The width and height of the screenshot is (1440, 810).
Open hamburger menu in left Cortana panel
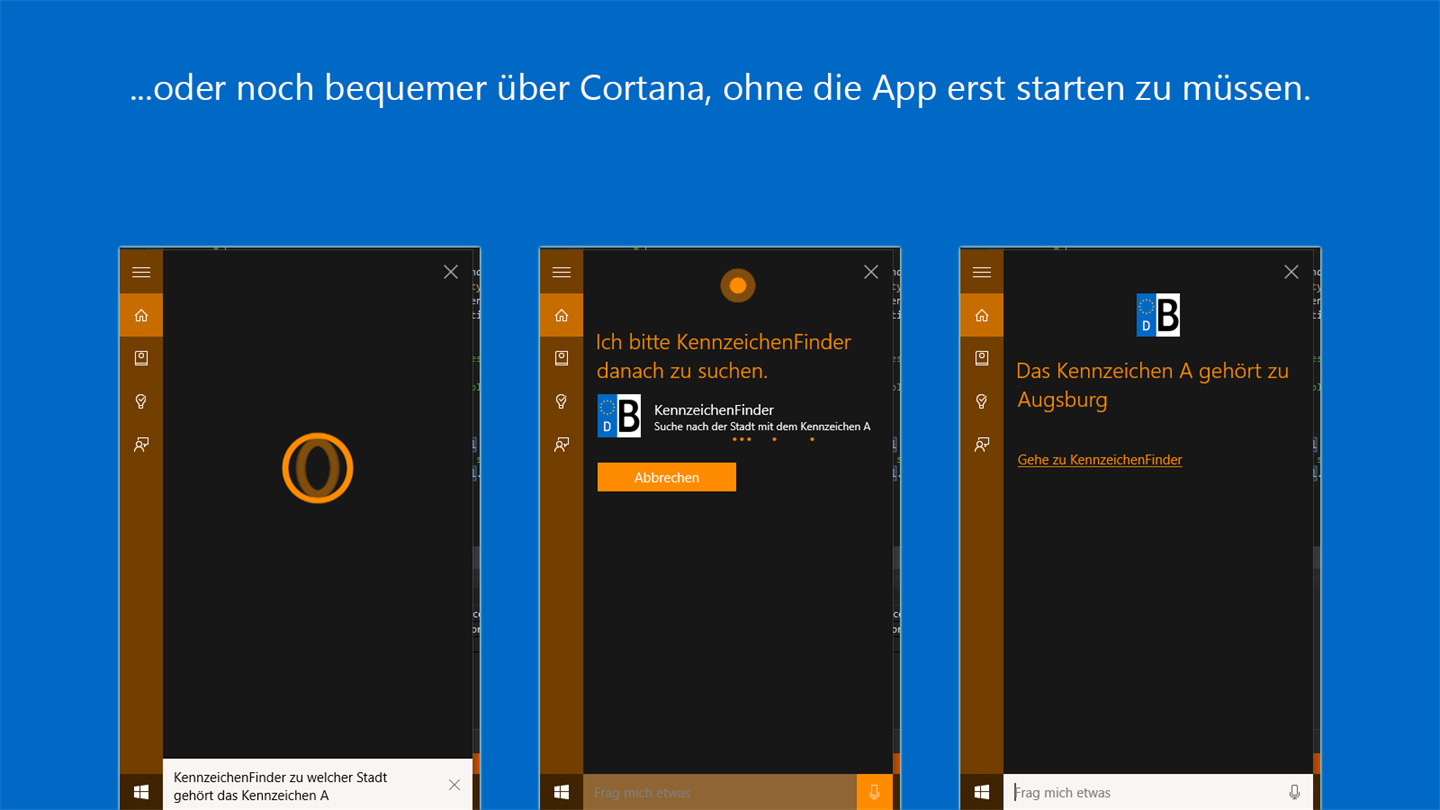[x=141, y=272]
